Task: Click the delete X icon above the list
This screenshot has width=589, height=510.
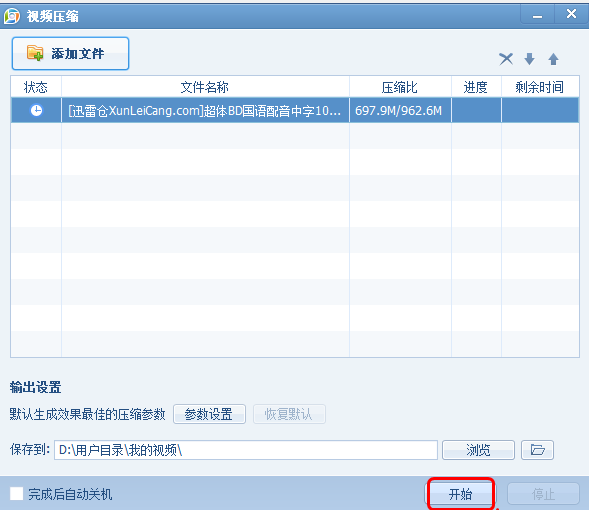Action: point(506,59)
